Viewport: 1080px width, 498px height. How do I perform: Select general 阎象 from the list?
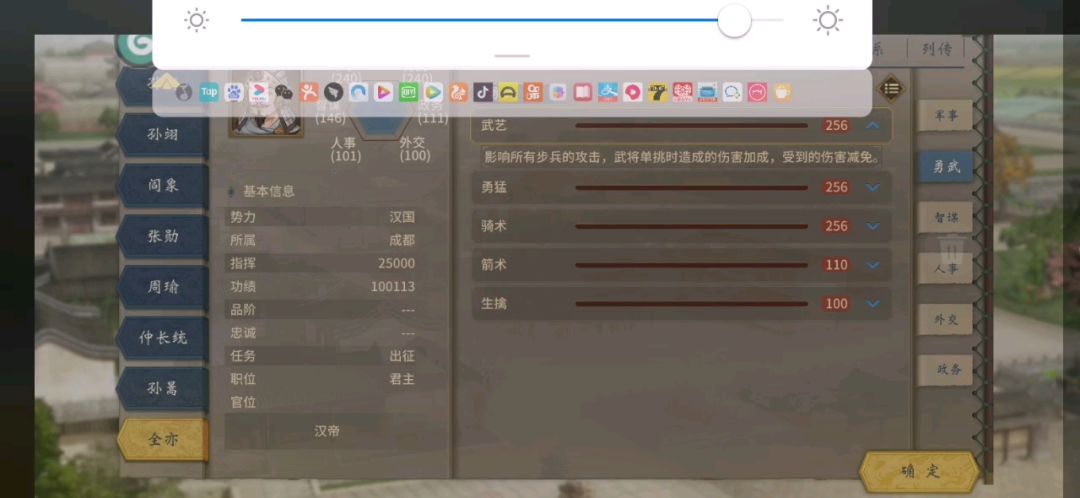[x=163, y=186]
